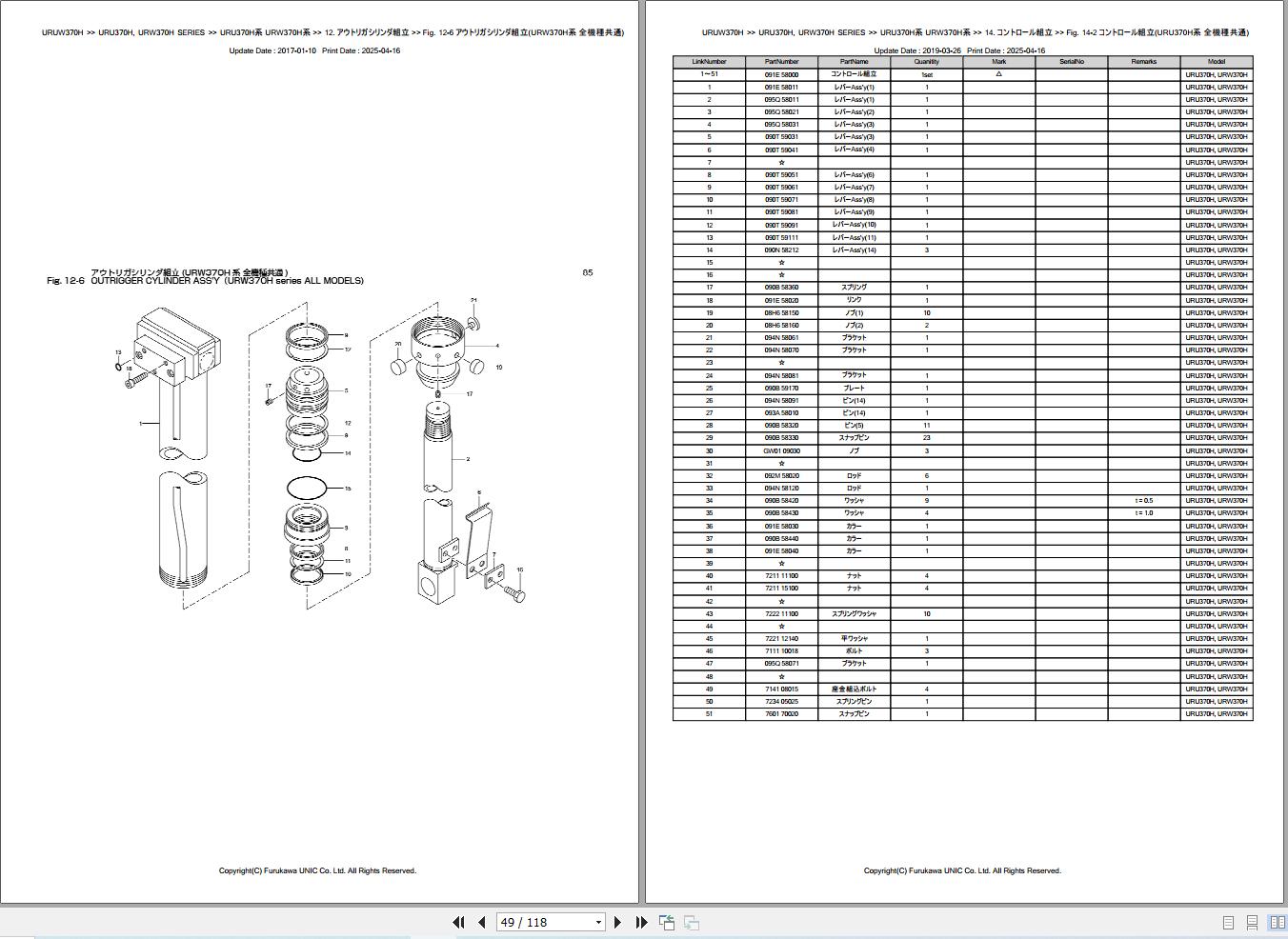
Task: Go to the first page
Action: (x=458, y=922)
